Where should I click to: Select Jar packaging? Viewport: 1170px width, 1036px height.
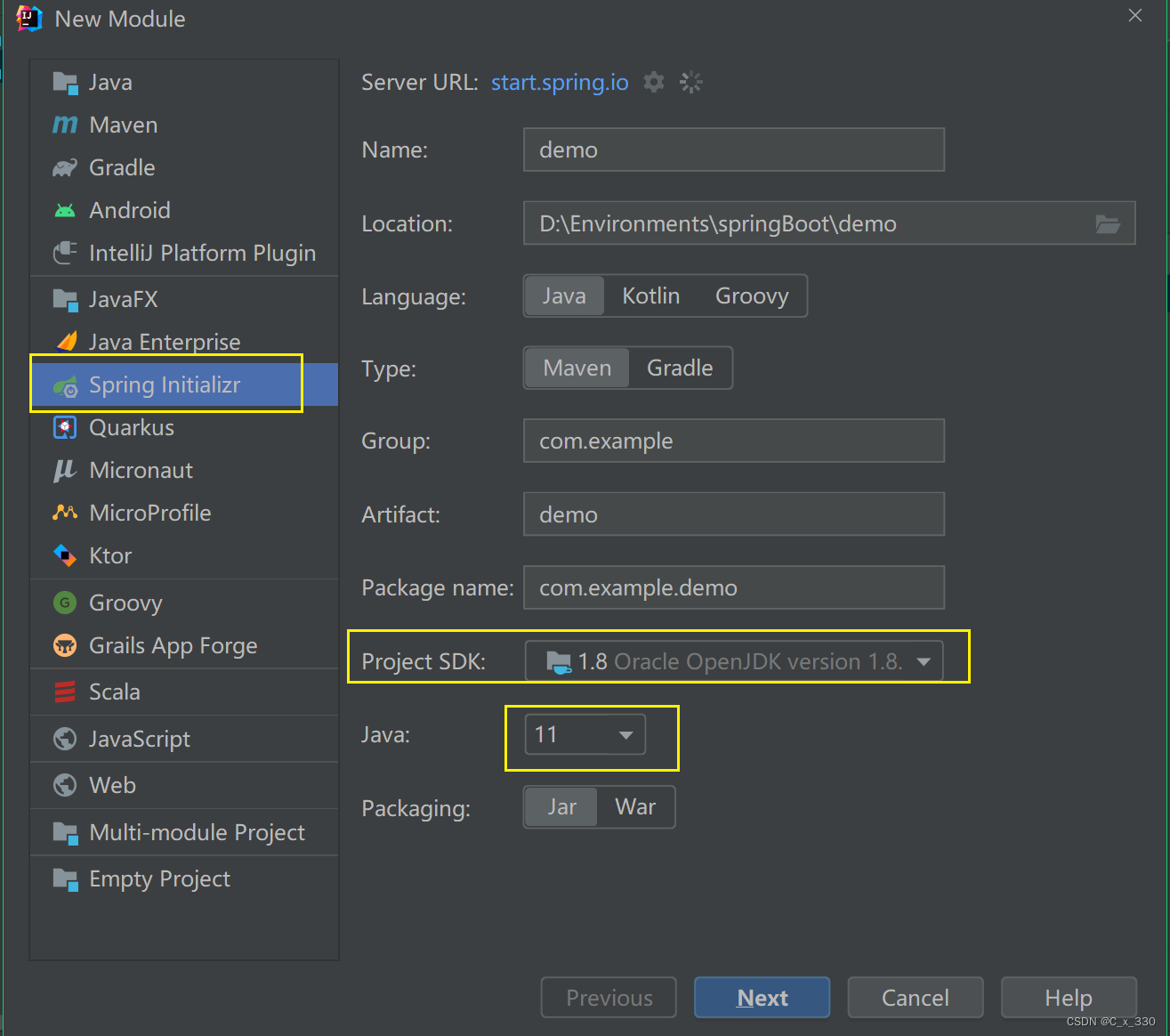(x=561, y=806)
